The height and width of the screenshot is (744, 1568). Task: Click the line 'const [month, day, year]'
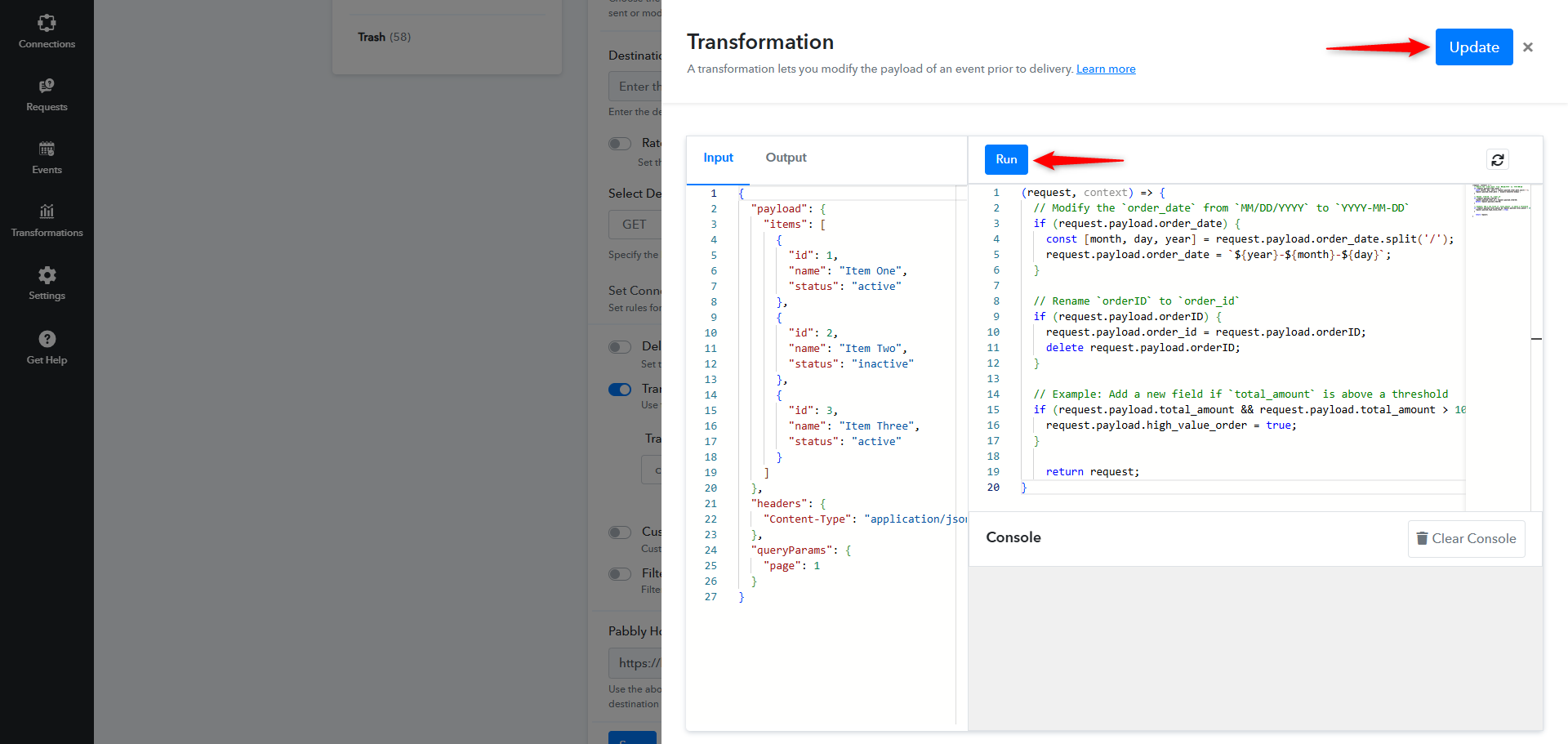[x=1249, y=239]
